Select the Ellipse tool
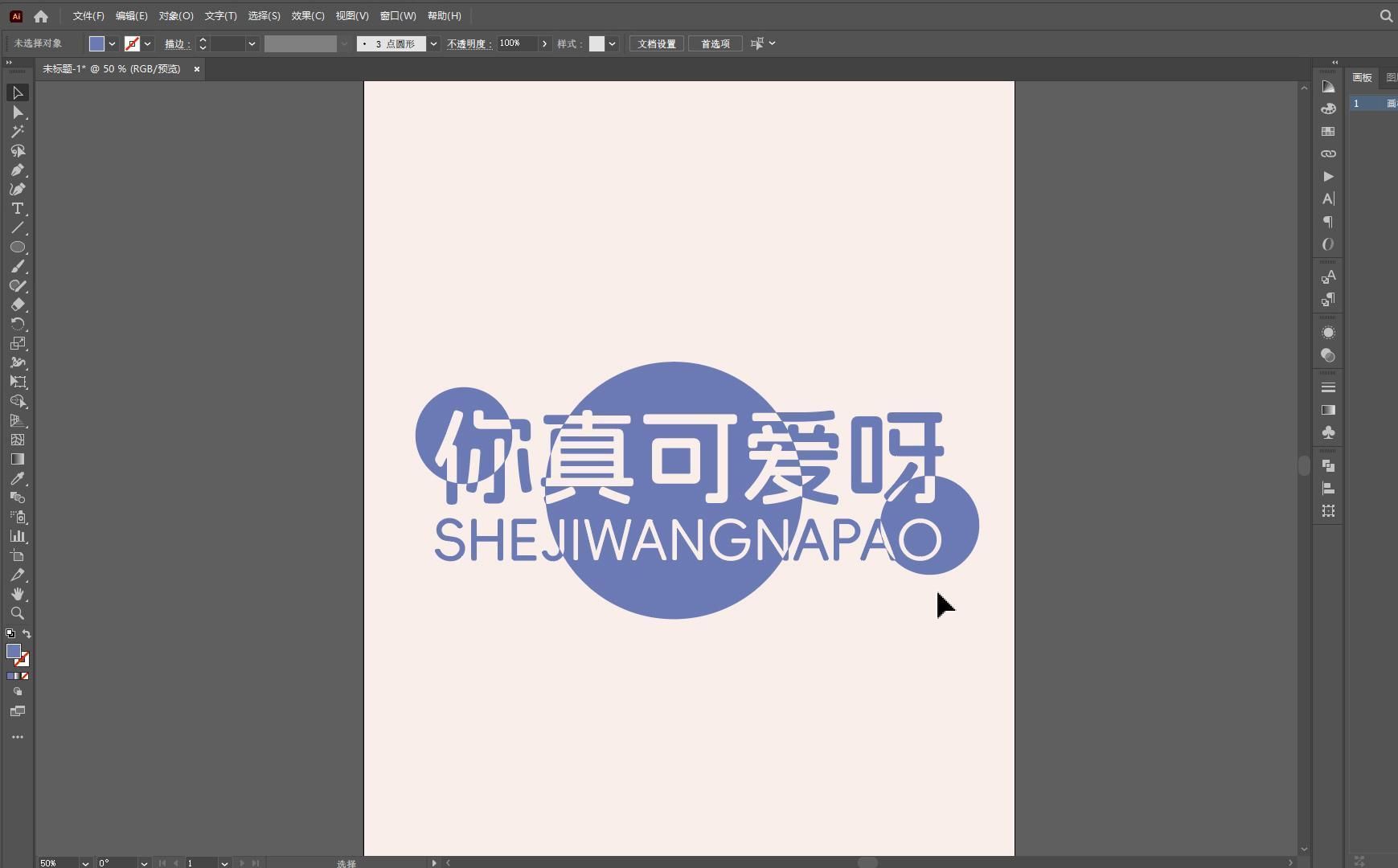This screenshot has height=868, width=1398. click(17, 248)
